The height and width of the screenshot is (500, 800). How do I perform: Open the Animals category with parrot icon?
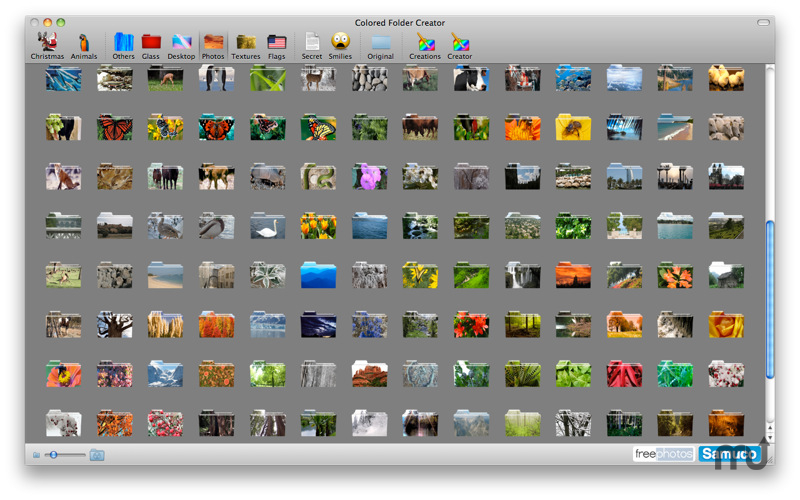click(x=84, y=46)
